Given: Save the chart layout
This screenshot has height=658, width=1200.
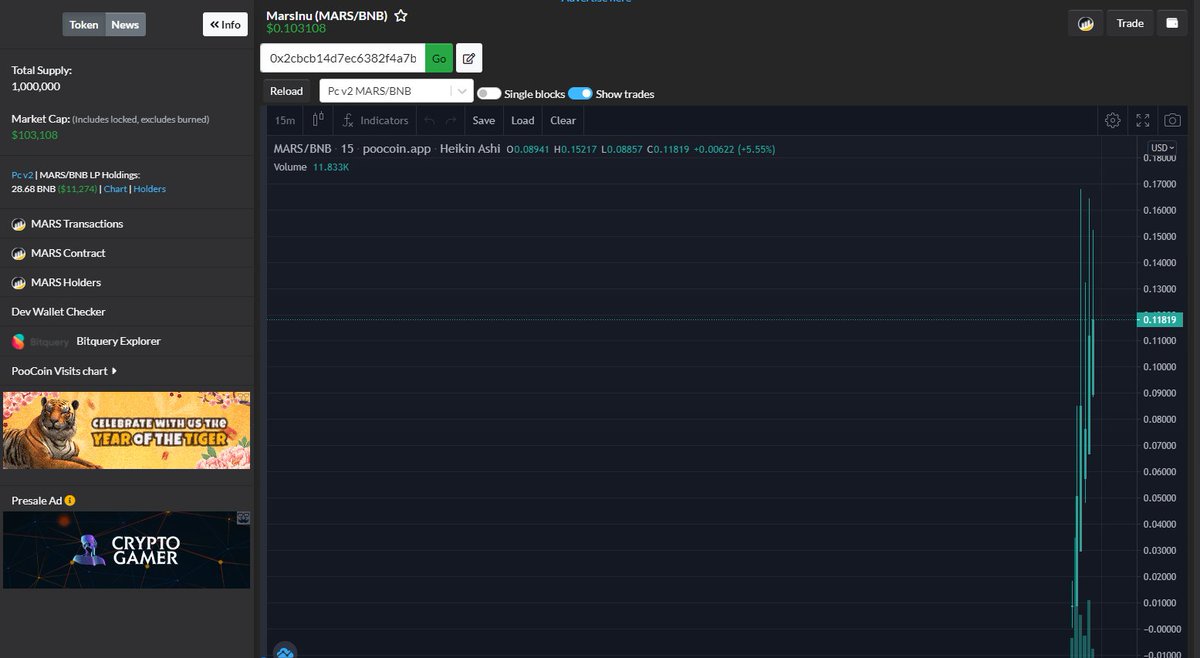Looking at the screenshot, I should 484,120.
